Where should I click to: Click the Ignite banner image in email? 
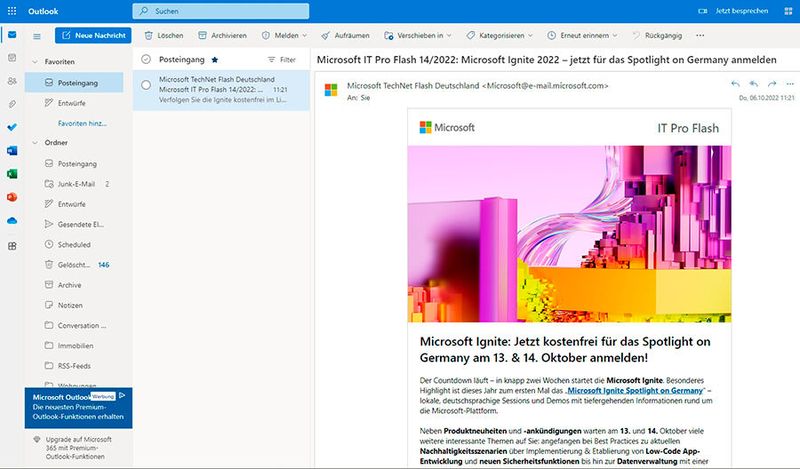tap(569, 234)
